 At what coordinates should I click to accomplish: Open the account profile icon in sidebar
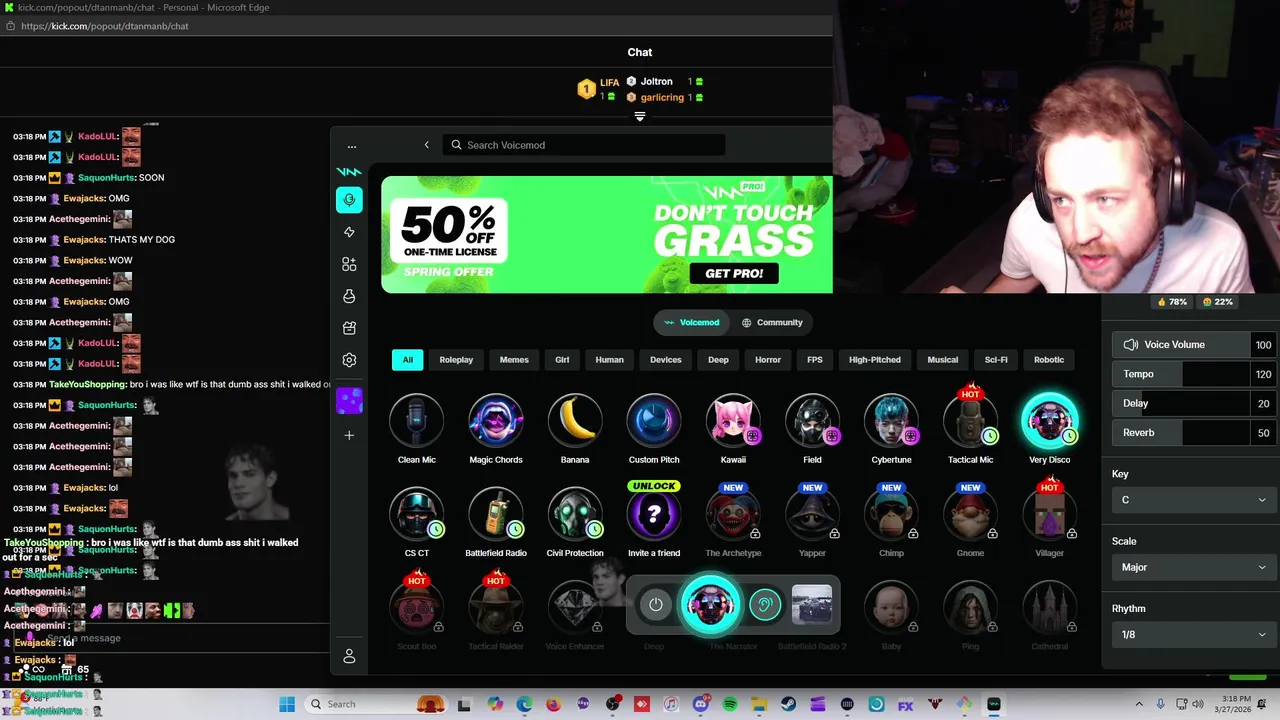click(349, 656)
